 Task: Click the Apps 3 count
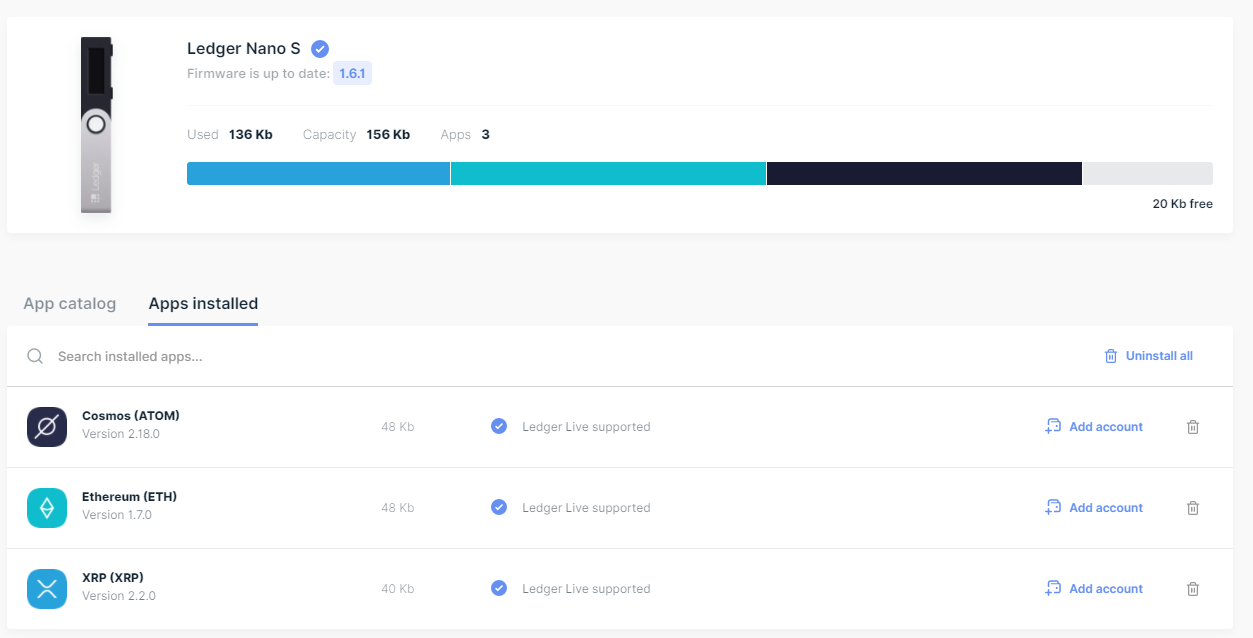tap(485, 134)
